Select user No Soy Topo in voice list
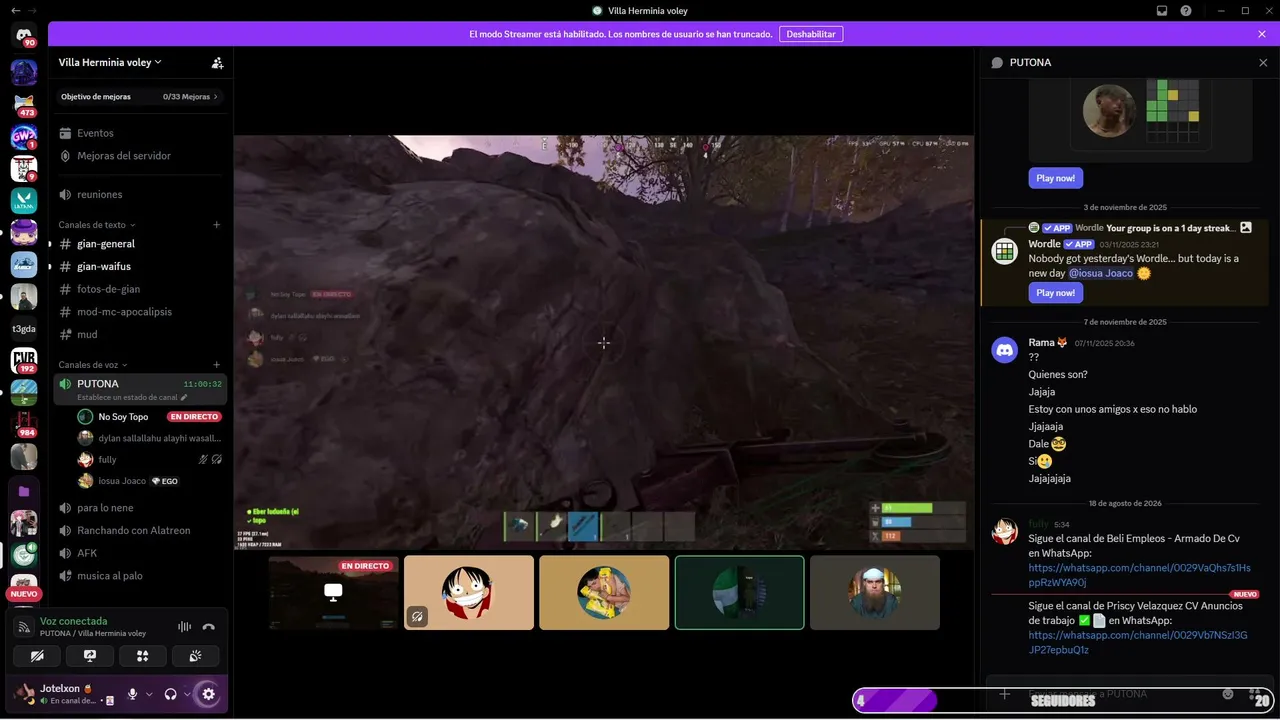This screenshot has height=720, width=1280. pos(150,417)
